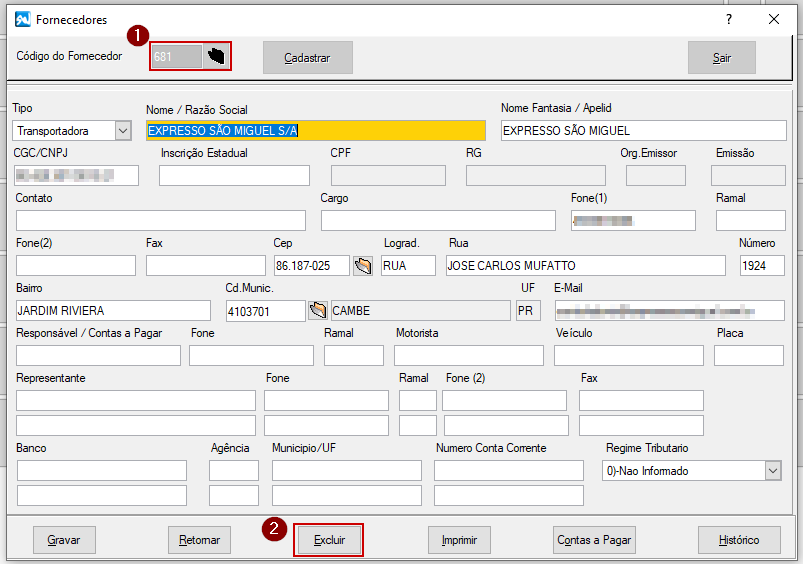The width and height of the screenshot is (803, 564).
Task: Click the first Numero Conta Corrente field
Action: tap(509, 470)
